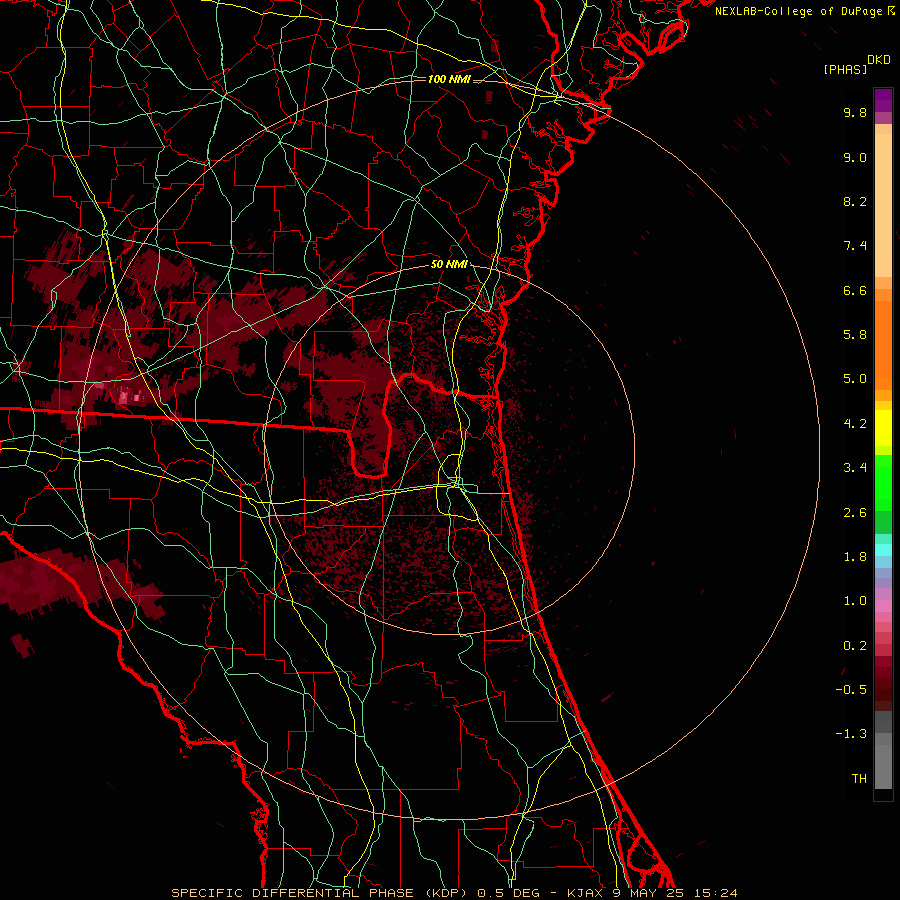Click the [PHAS] units label

point(845,69)
